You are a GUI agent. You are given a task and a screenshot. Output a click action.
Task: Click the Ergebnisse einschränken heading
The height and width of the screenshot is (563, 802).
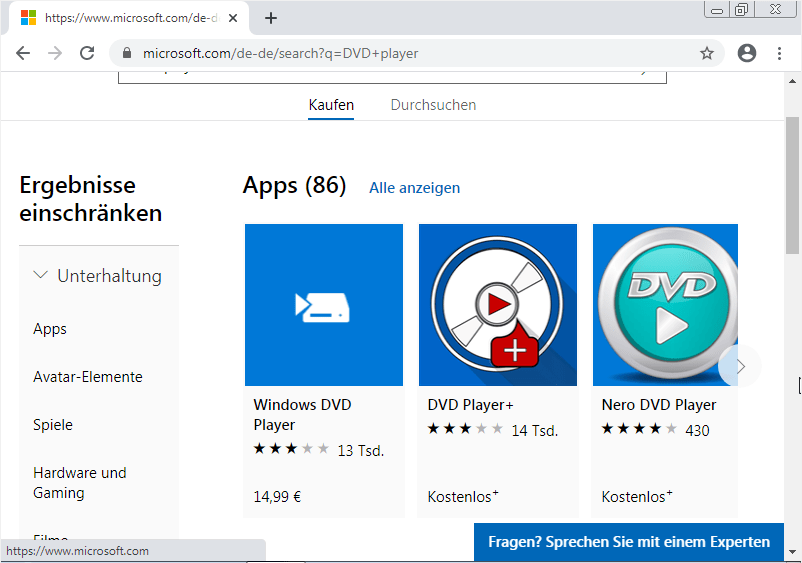tap(91, 199)
